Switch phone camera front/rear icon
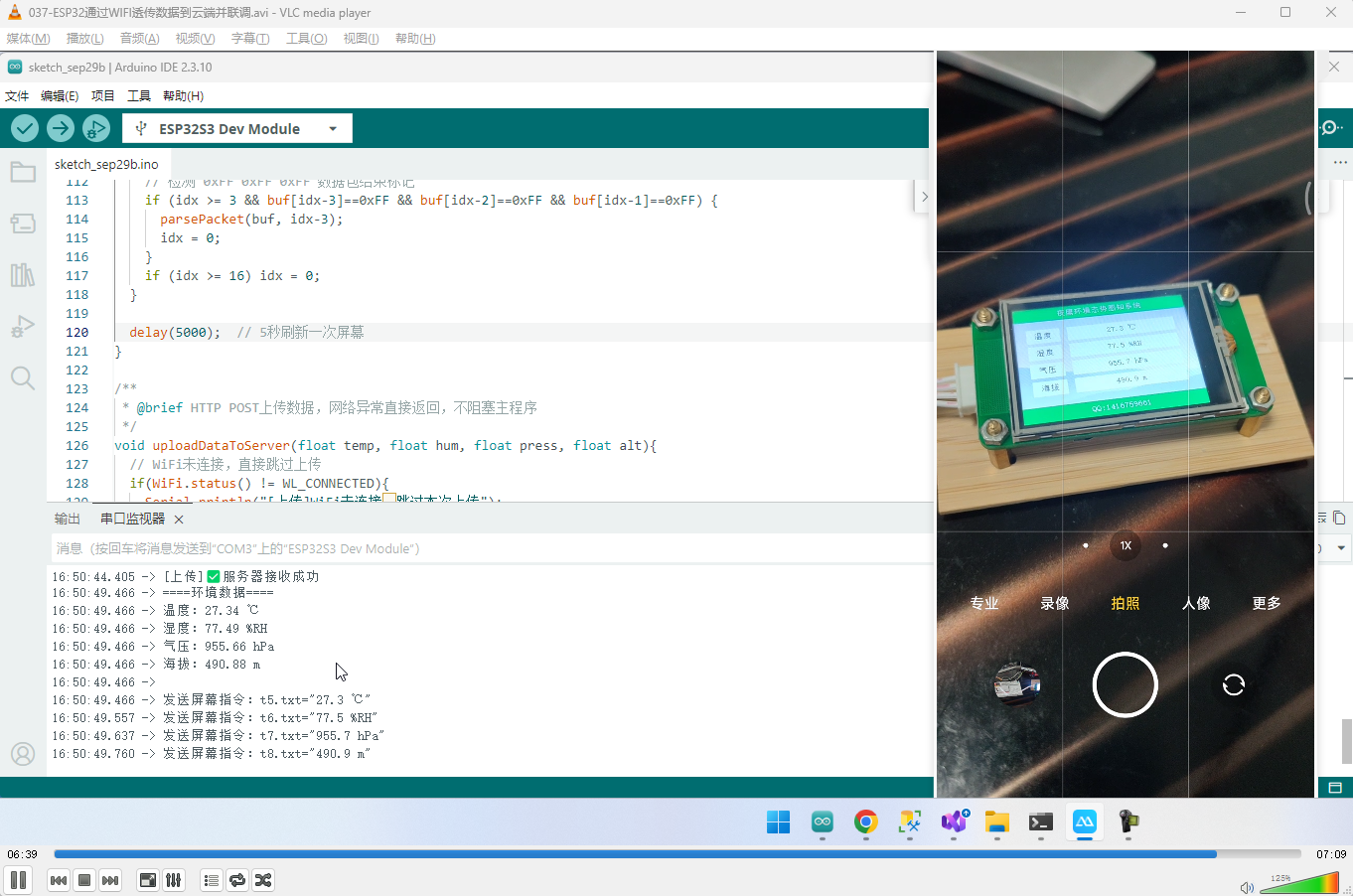This screenshot has width=1353, height=896. [x=1234, y=684]
